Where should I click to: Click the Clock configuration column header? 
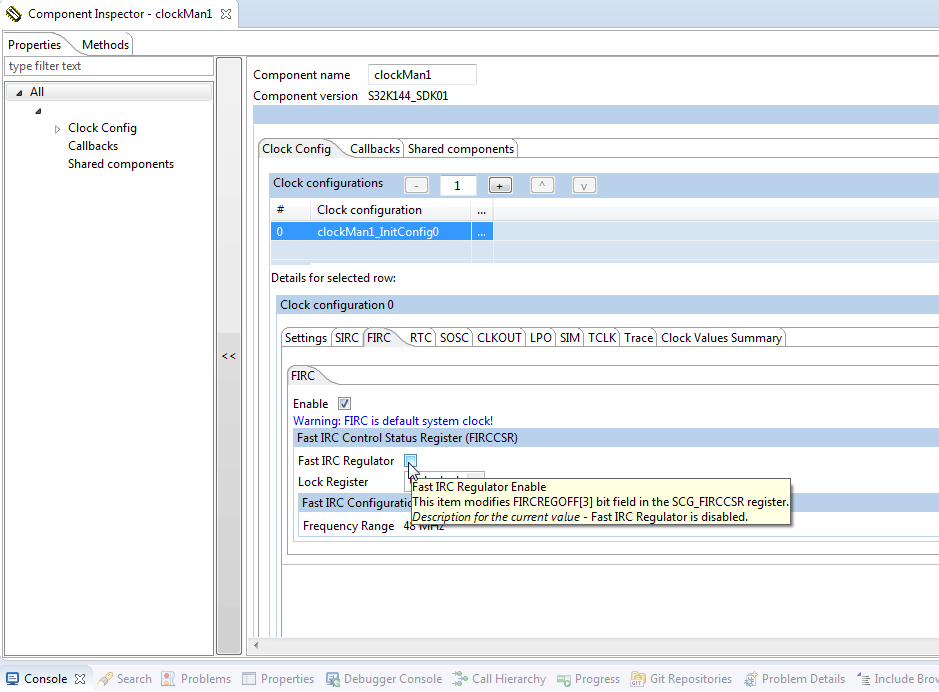pyautogui.click(x=390, y=210)
